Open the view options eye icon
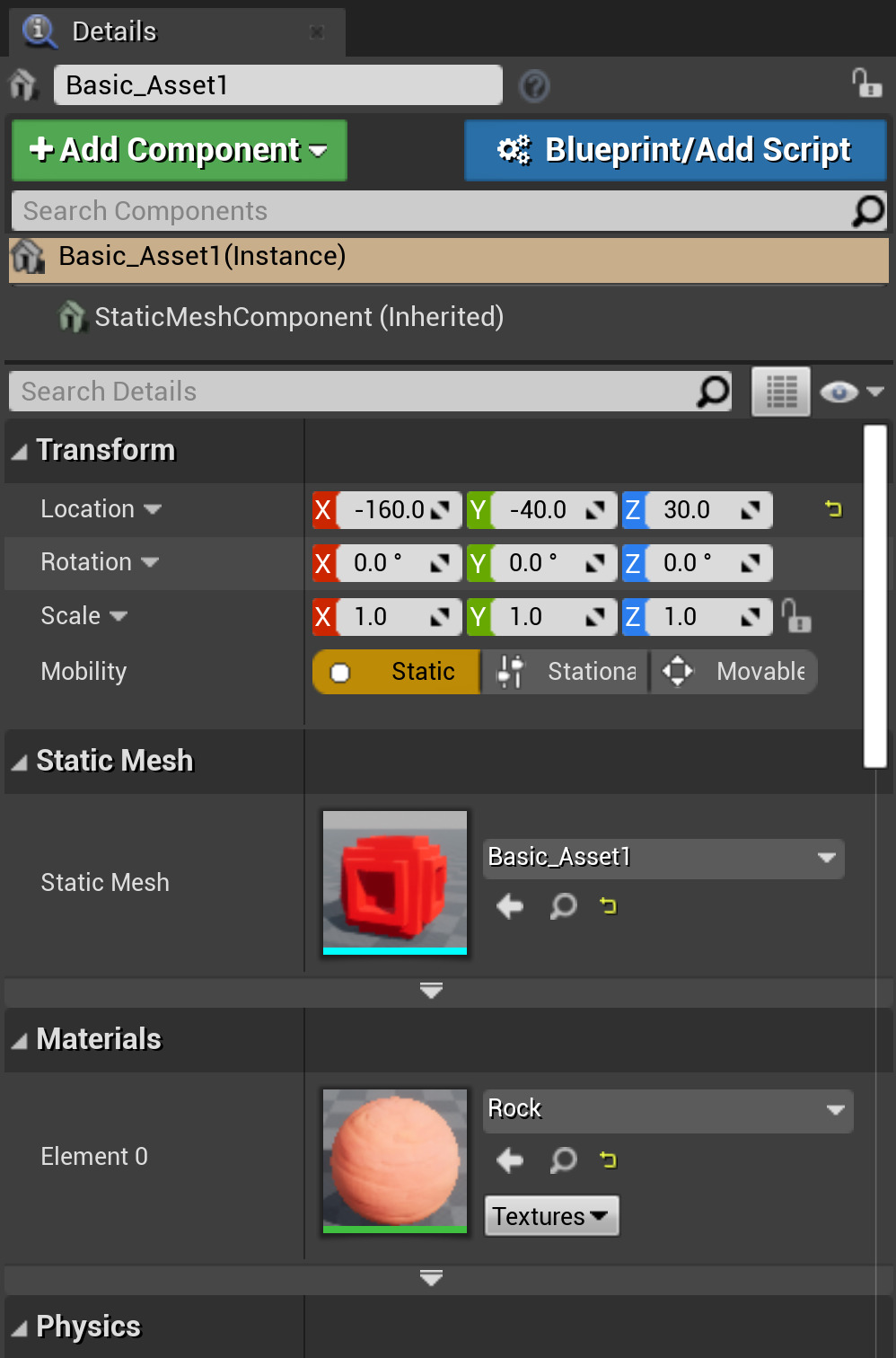 tap(839, 391)
